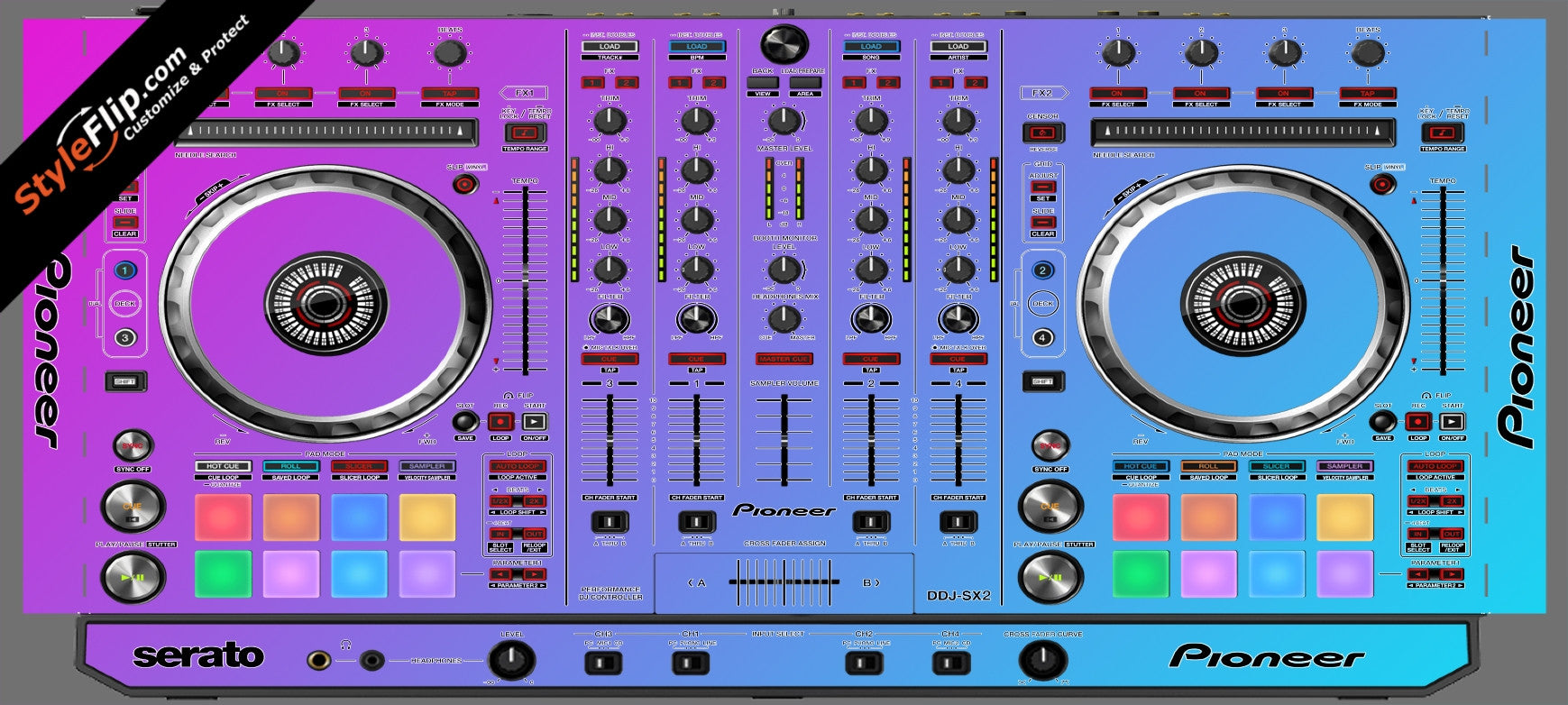Screen dimensions: 1568x705
Task: Click the BACK button above VIEW
Action: click(763, 83)
